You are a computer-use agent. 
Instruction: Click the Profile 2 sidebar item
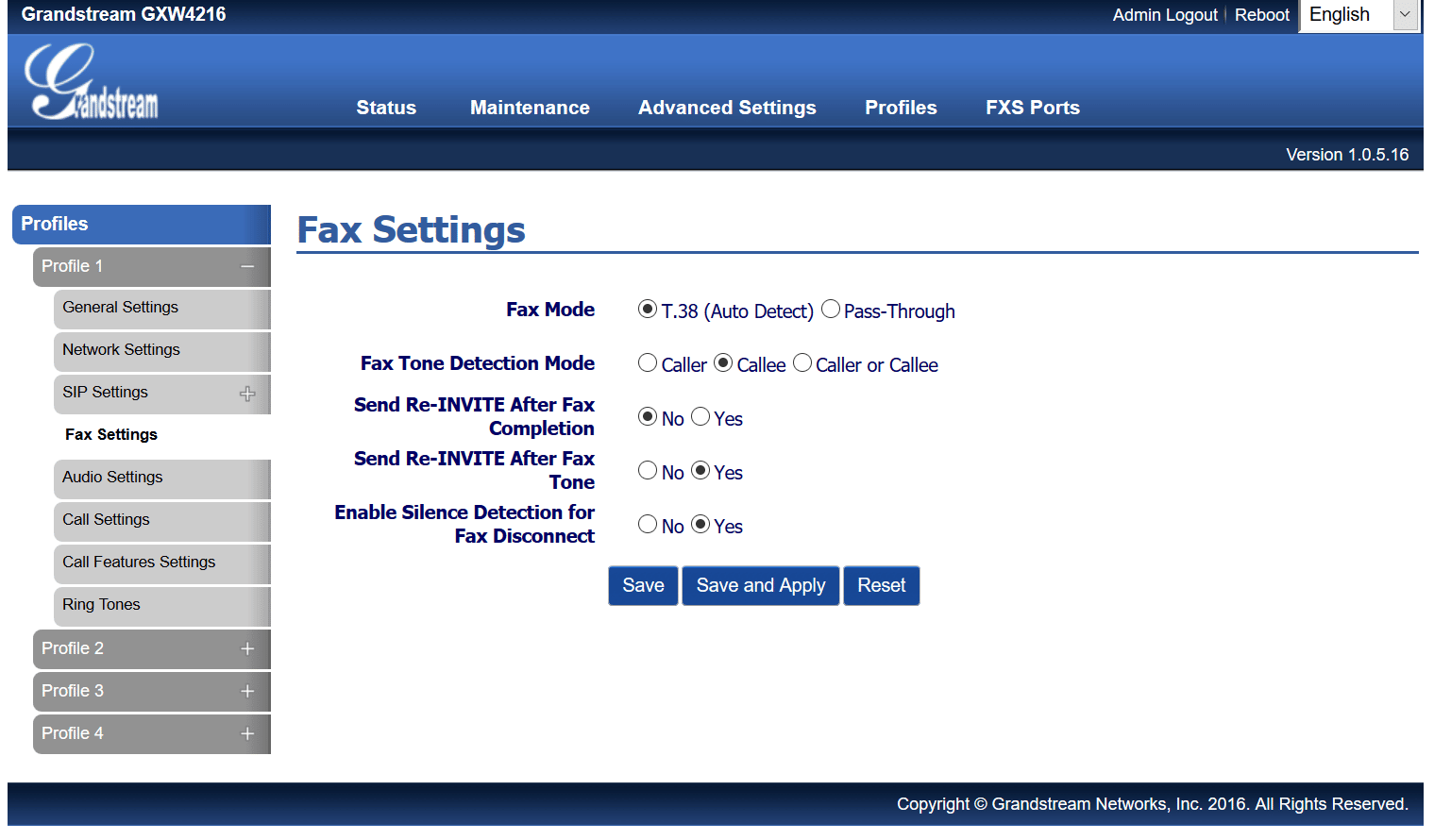click(152, 649)
